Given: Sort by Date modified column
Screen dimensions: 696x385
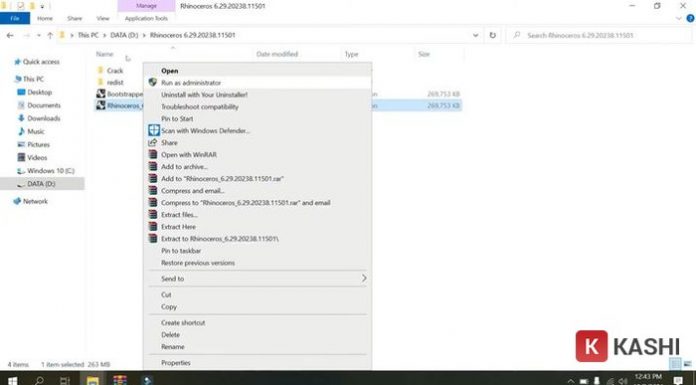Looking at the screenshot, I should click(x=277, y=54).
